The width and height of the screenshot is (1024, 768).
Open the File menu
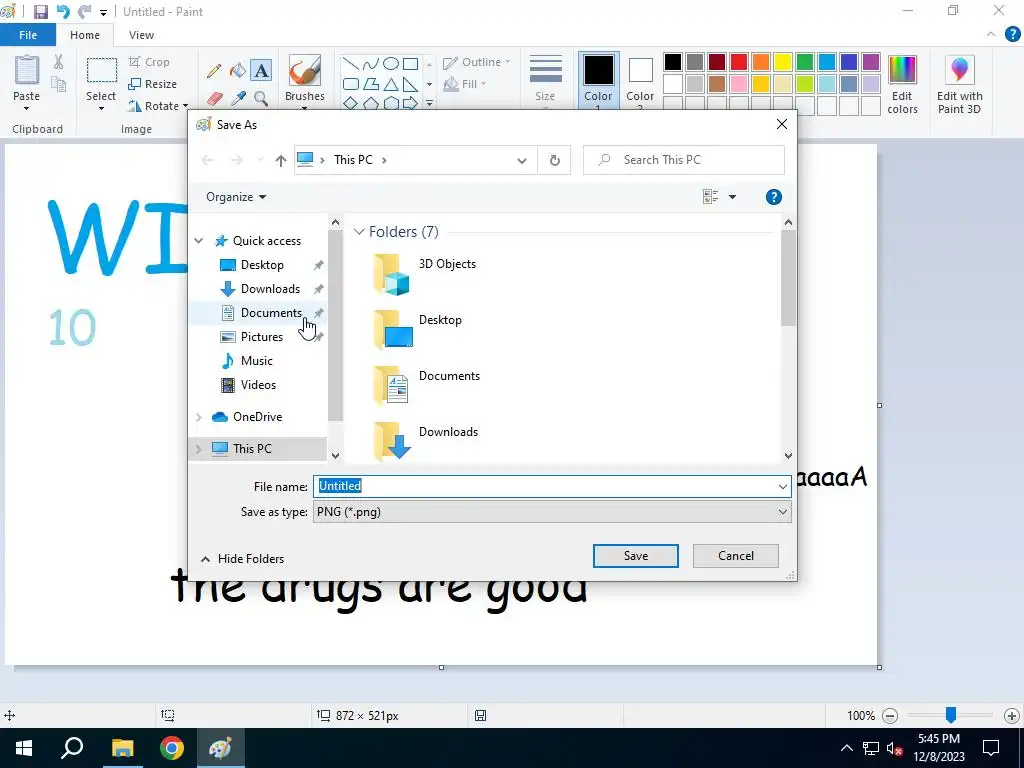pos(28,35)
